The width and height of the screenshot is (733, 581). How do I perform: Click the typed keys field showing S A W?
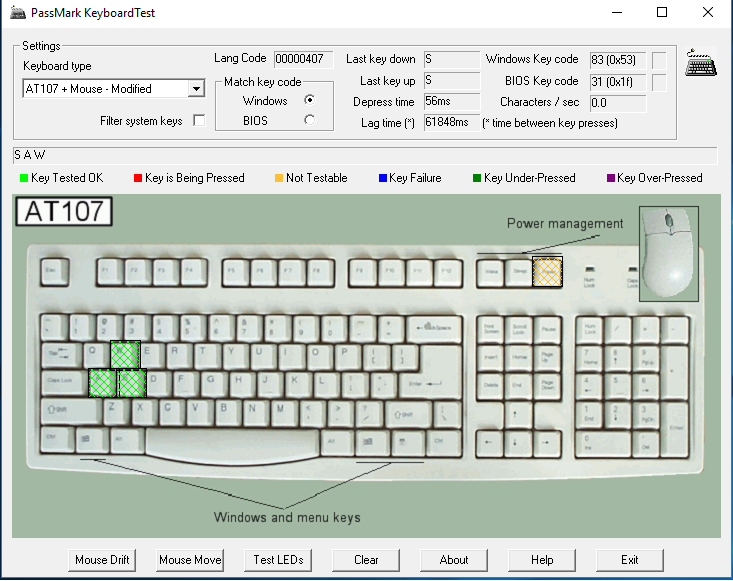pos(365,155)
